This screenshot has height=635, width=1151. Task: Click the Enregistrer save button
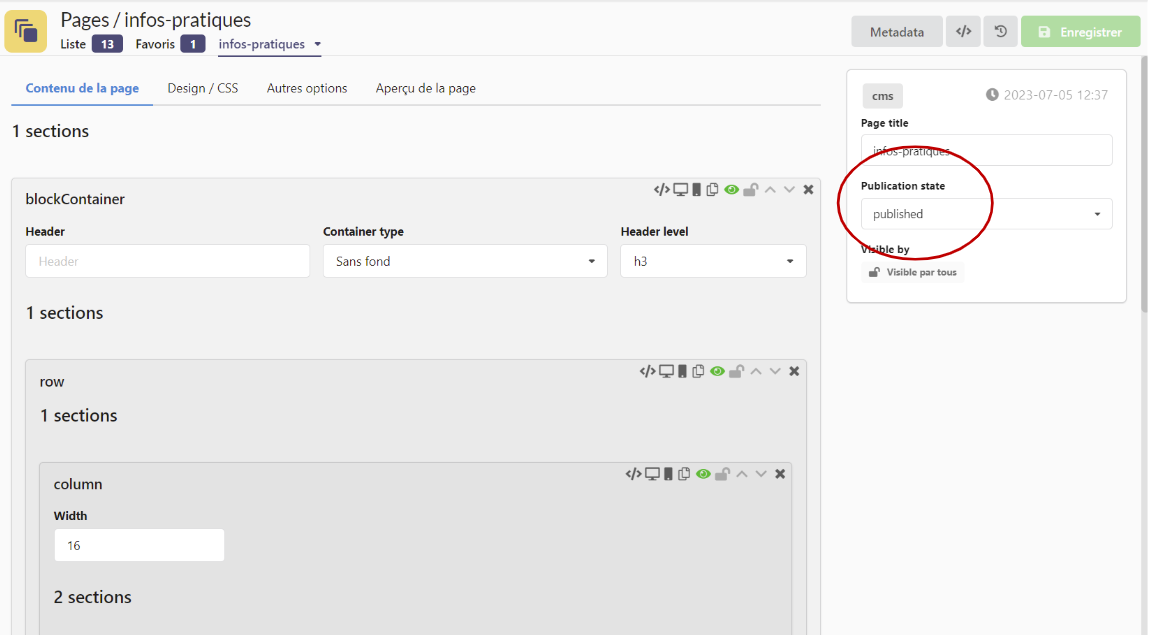(1080, 32)
